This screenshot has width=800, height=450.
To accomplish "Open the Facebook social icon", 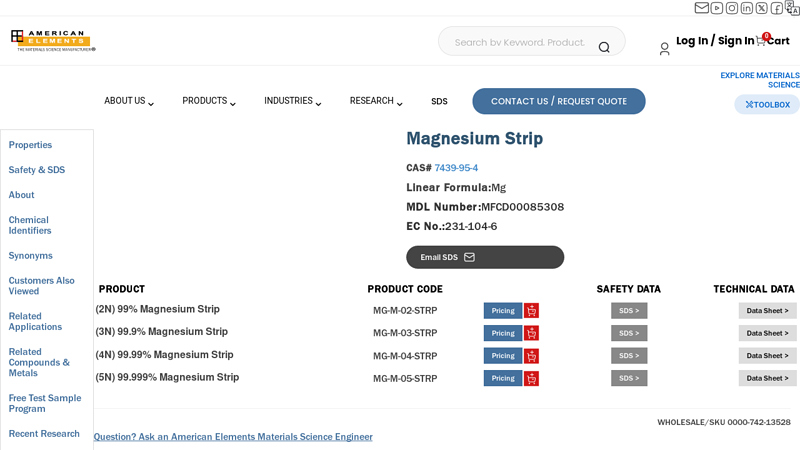I will click(777, 8).
